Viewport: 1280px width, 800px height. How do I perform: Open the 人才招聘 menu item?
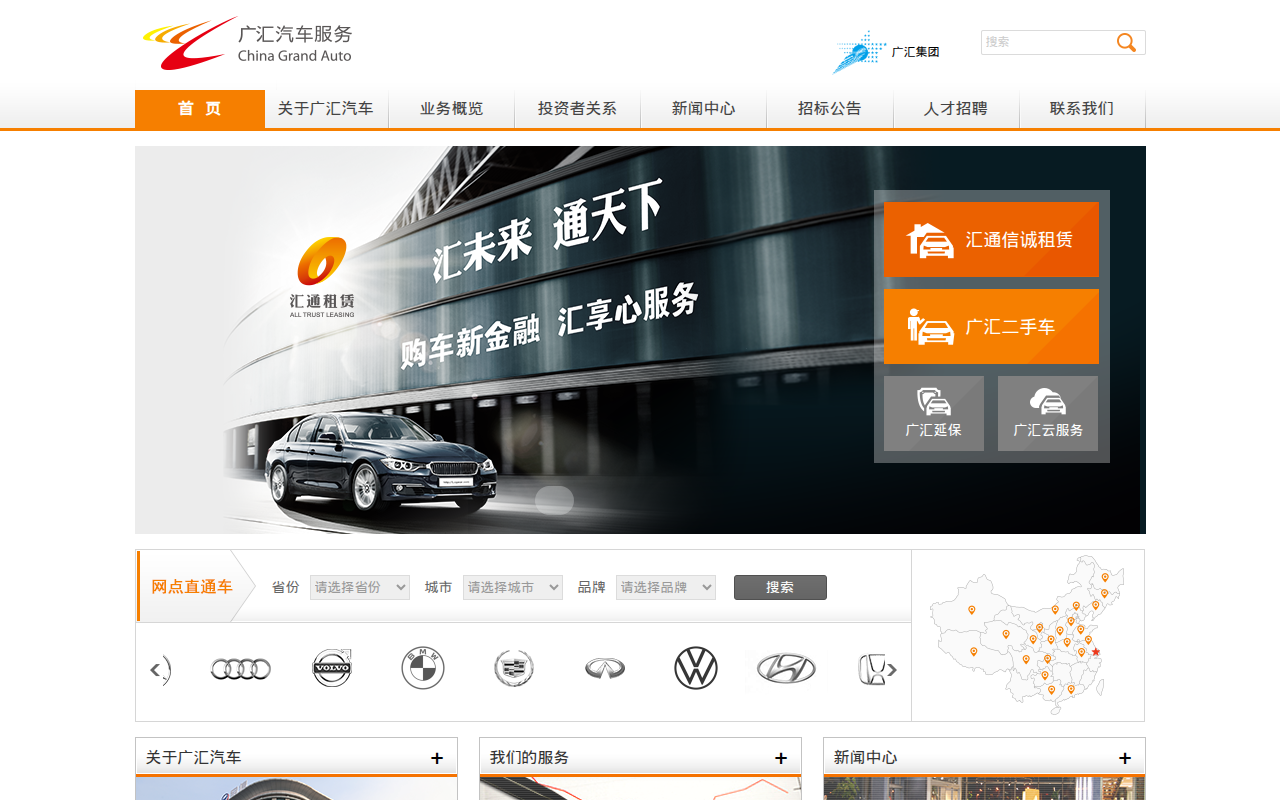956,109
